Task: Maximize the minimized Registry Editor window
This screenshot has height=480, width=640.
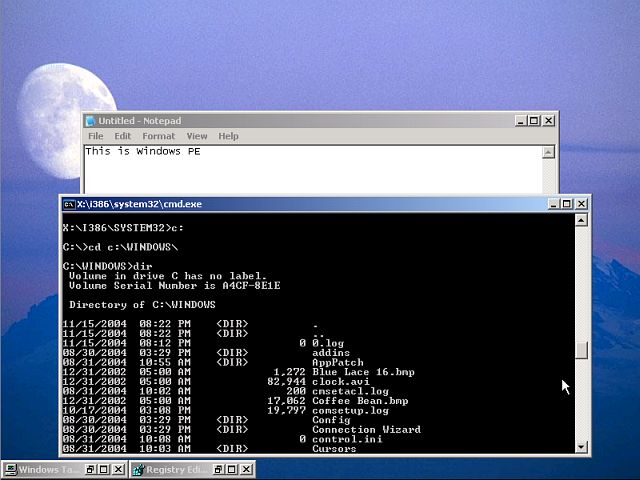Action: click(x=233, y=469)
